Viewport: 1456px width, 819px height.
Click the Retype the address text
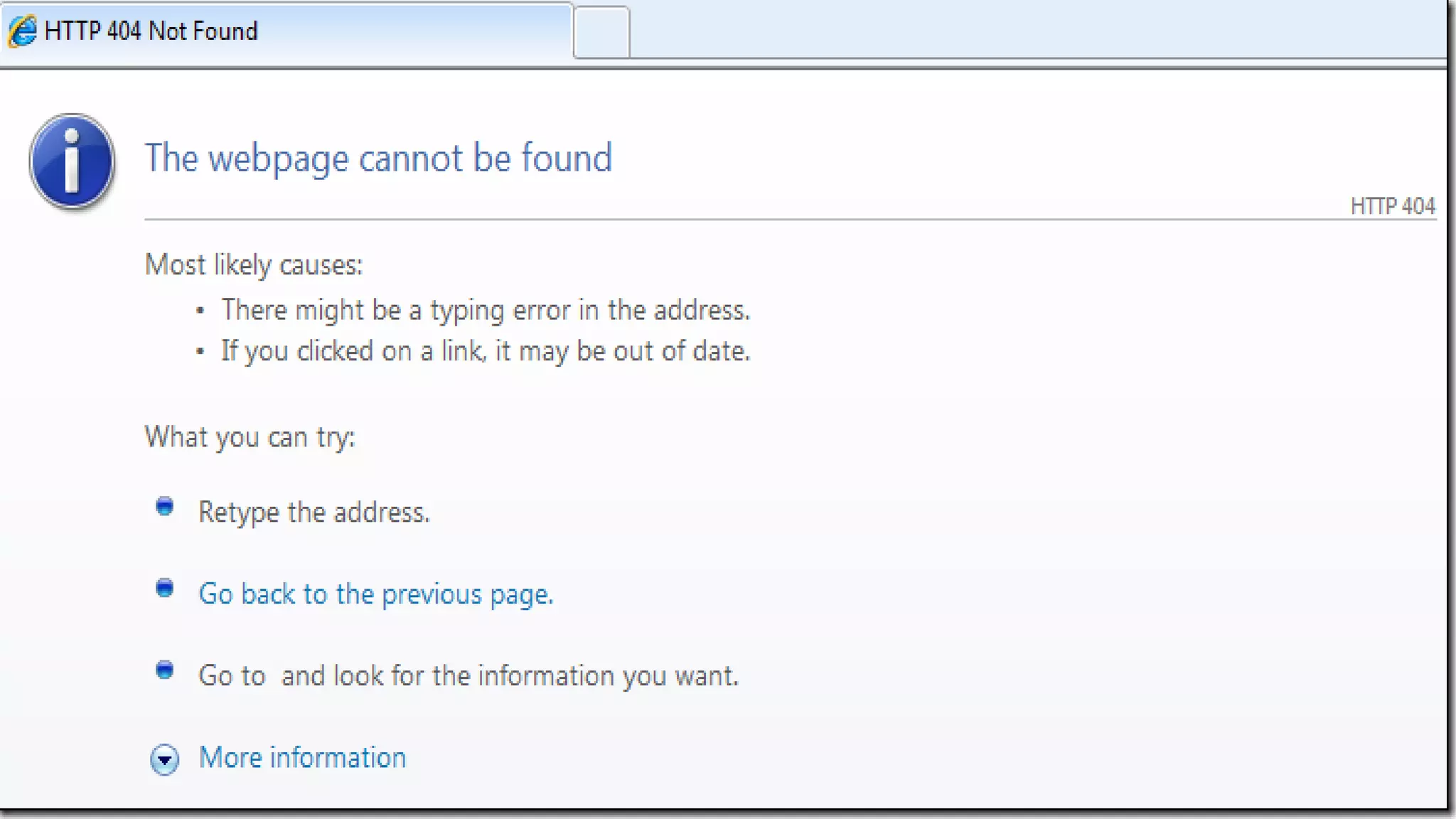(314, 513)
